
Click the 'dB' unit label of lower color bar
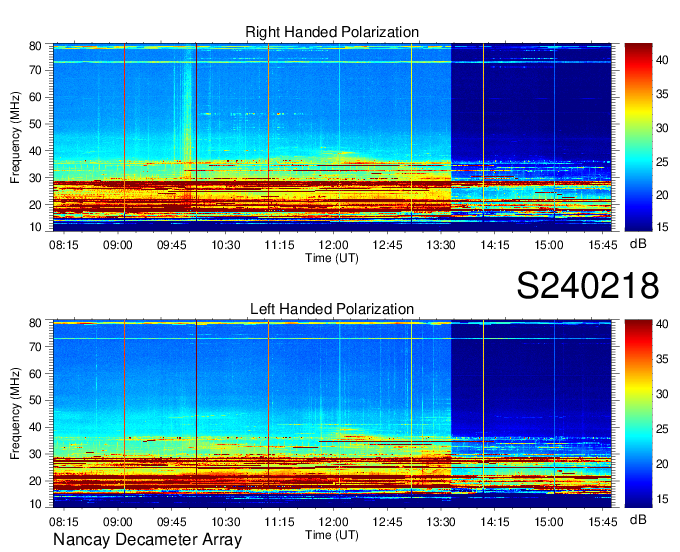pos(638,519)
